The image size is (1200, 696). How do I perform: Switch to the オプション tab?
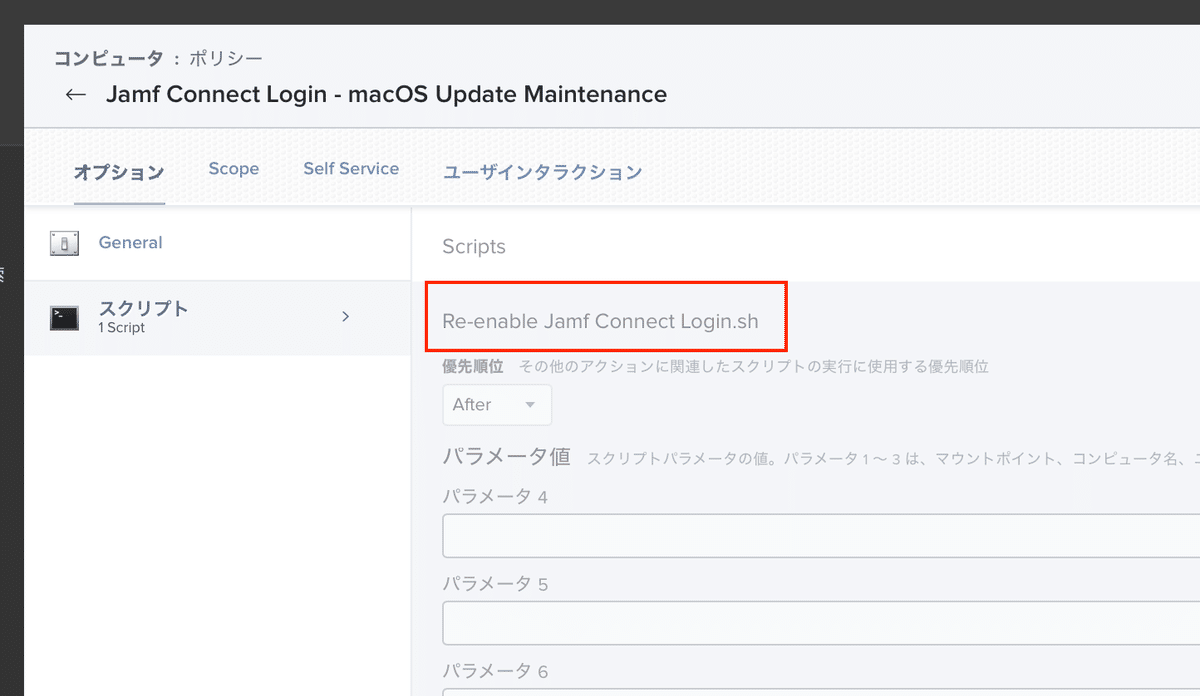point(119,172)
